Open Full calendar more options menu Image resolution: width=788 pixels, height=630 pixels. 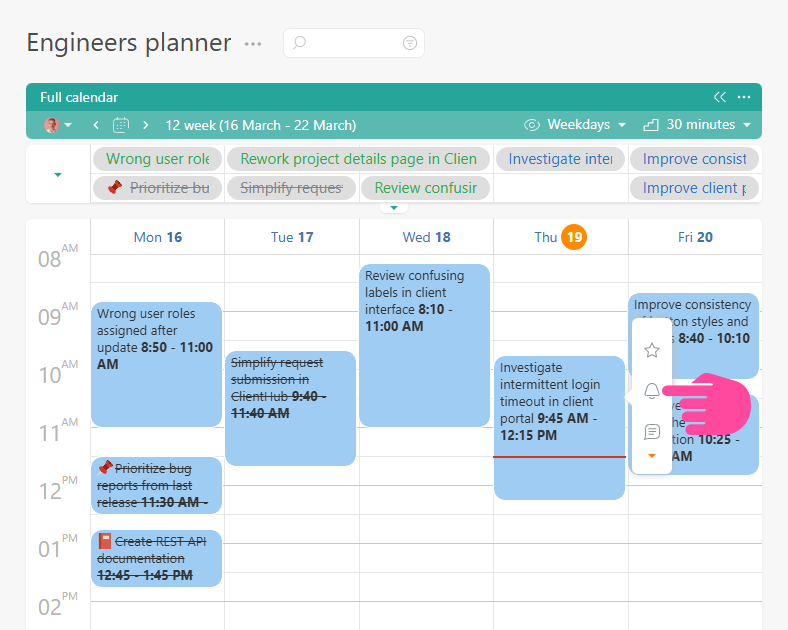click(744, 97)
